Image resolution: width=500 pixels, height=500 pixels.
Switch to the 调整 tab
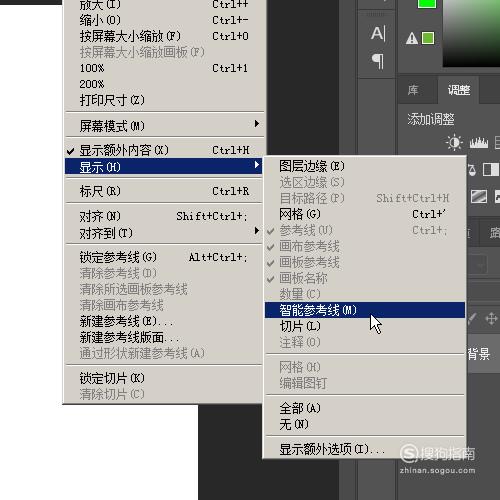click(x=459, y=90)
